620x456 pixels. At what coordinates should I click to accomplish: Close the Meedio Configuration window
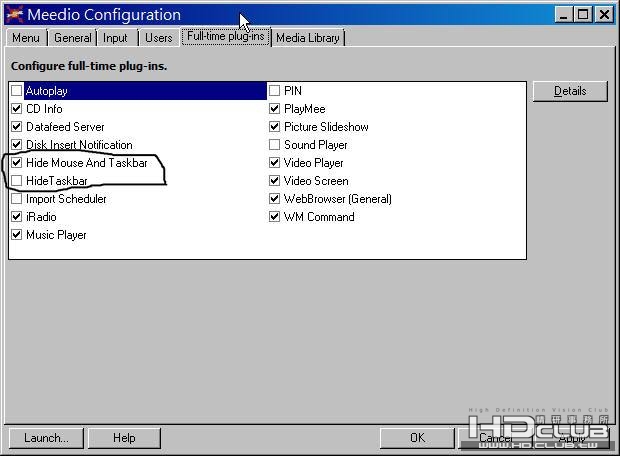[x=604, y=15]
